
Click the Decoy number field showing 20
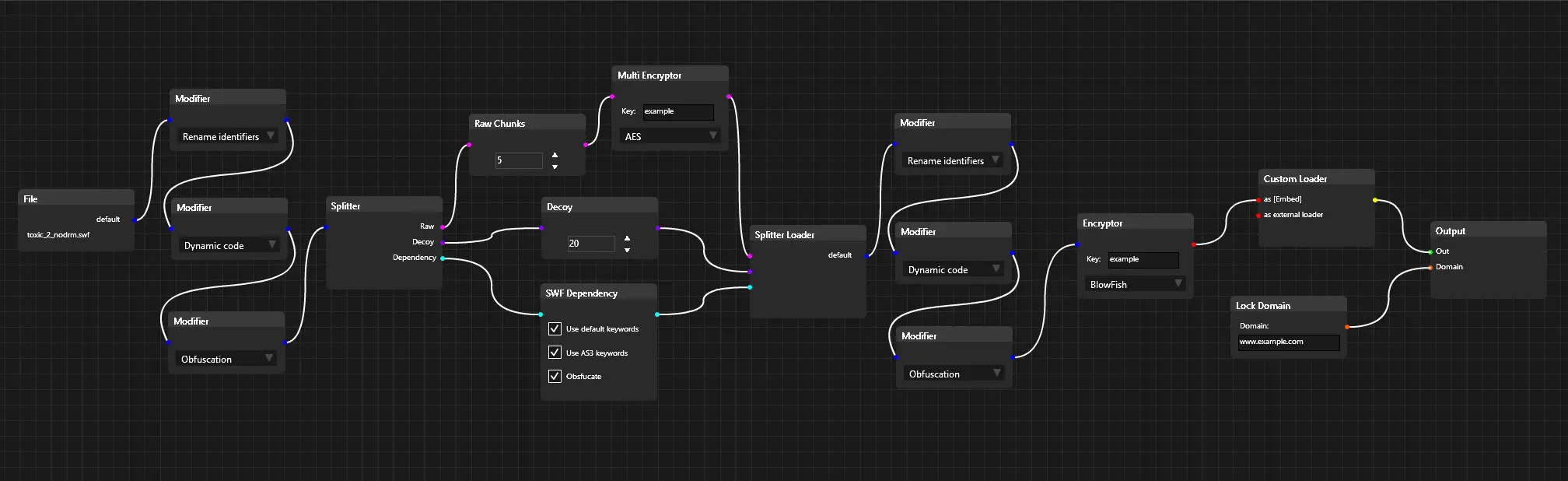(x=591, y=244)
